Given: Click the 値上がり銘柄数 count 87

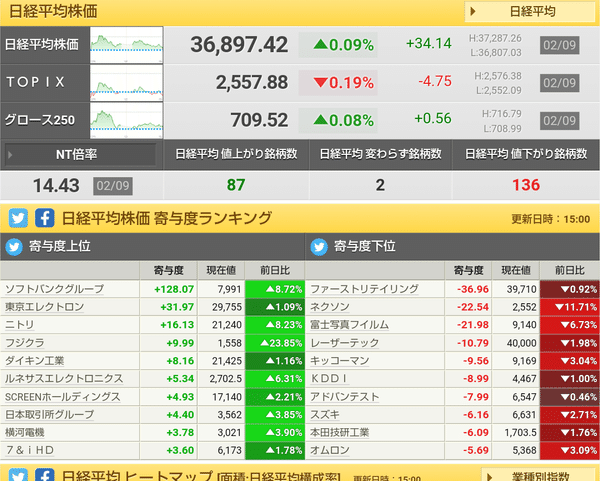Looking at the screenshot, I should pos(236,185).
